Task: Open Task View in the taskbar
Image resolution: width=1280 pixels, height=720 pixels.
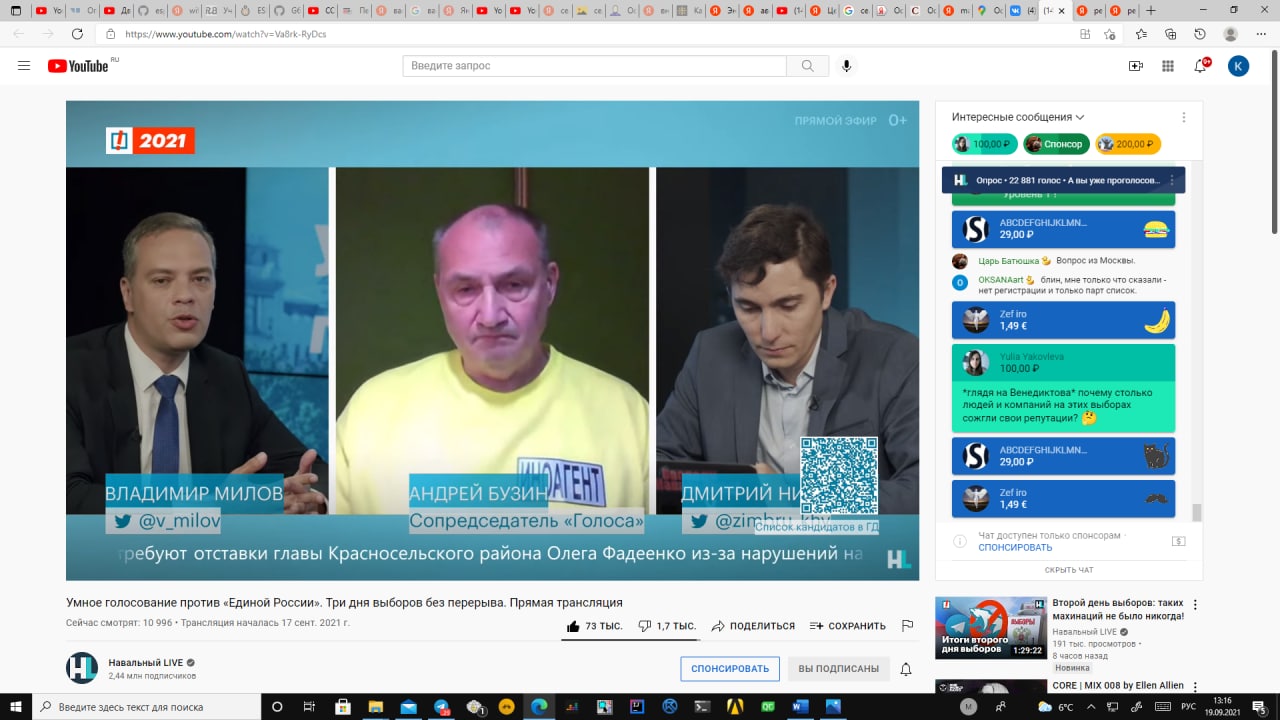Action: tap(309, 706)
